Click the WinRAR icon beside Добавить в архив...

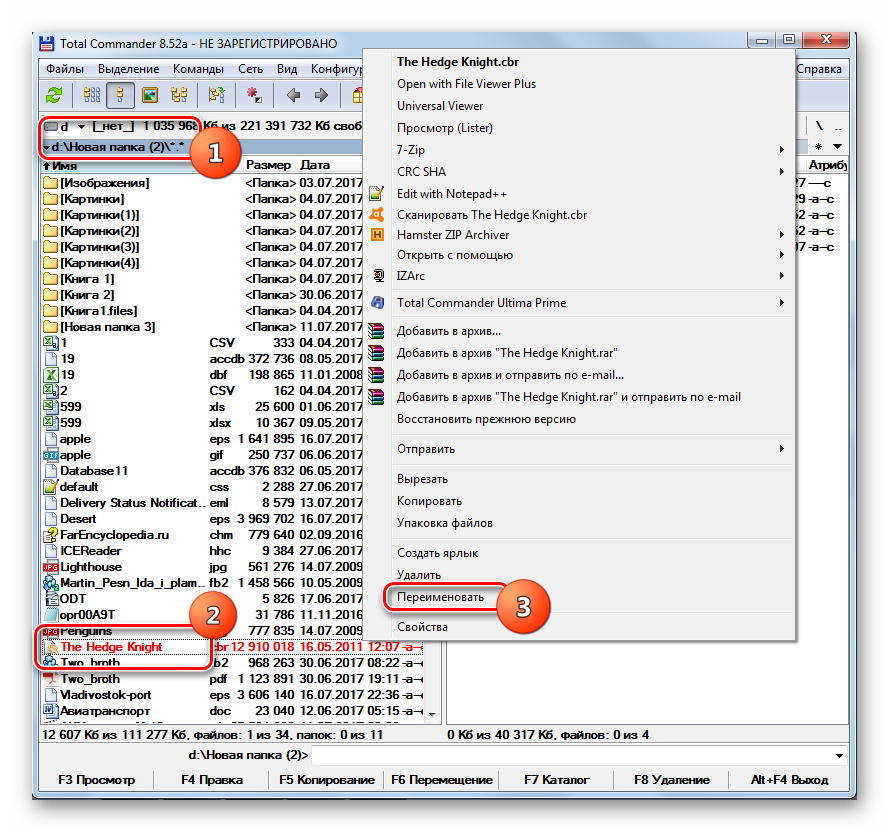click(376, 331)
